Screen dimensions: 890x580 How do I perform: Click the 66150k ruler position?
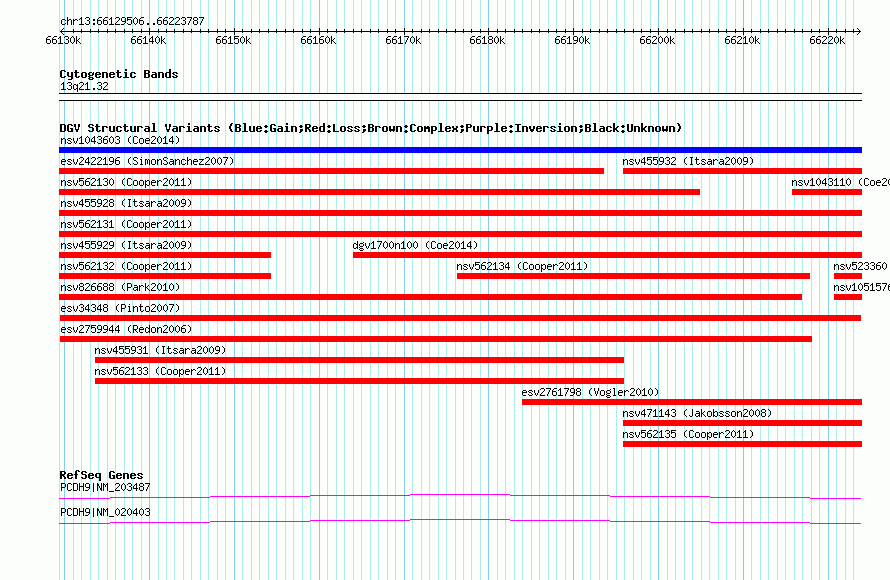(x=233, y=40)
